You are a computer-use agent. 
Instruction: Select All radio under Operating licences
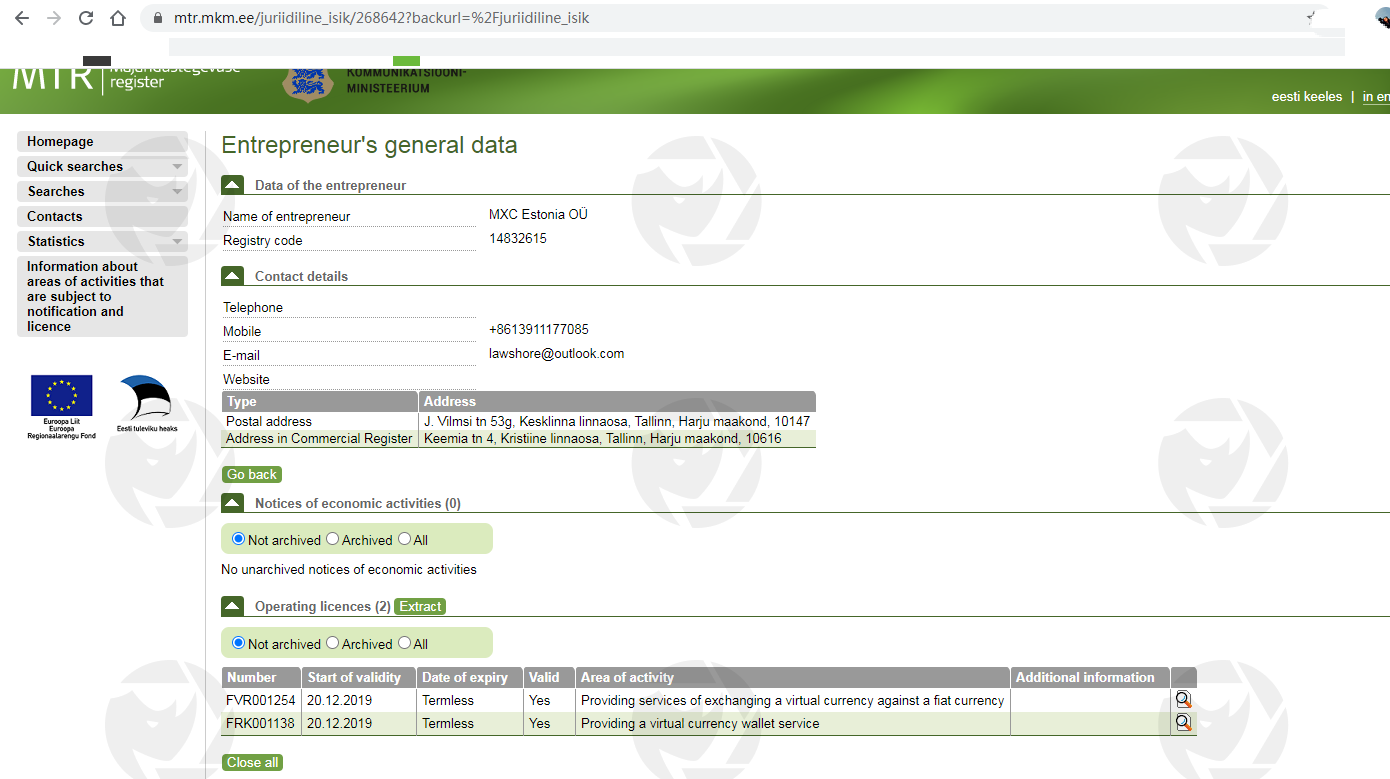tap(405, 643)
